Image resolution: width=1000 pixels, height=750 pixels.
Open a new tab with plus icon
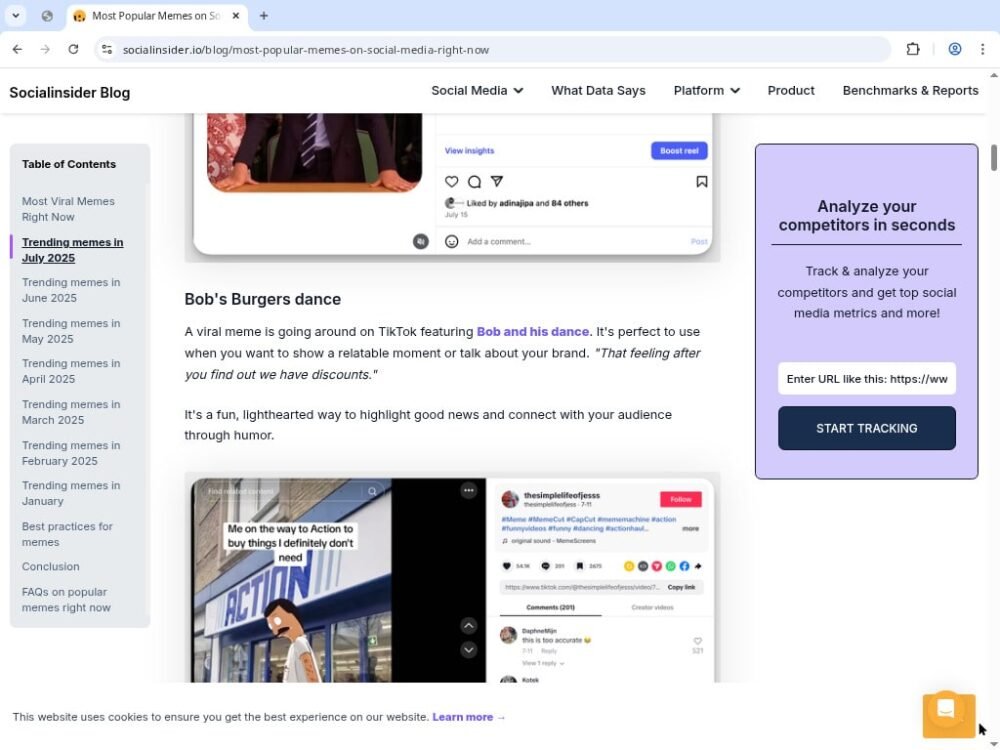point(264,16)
